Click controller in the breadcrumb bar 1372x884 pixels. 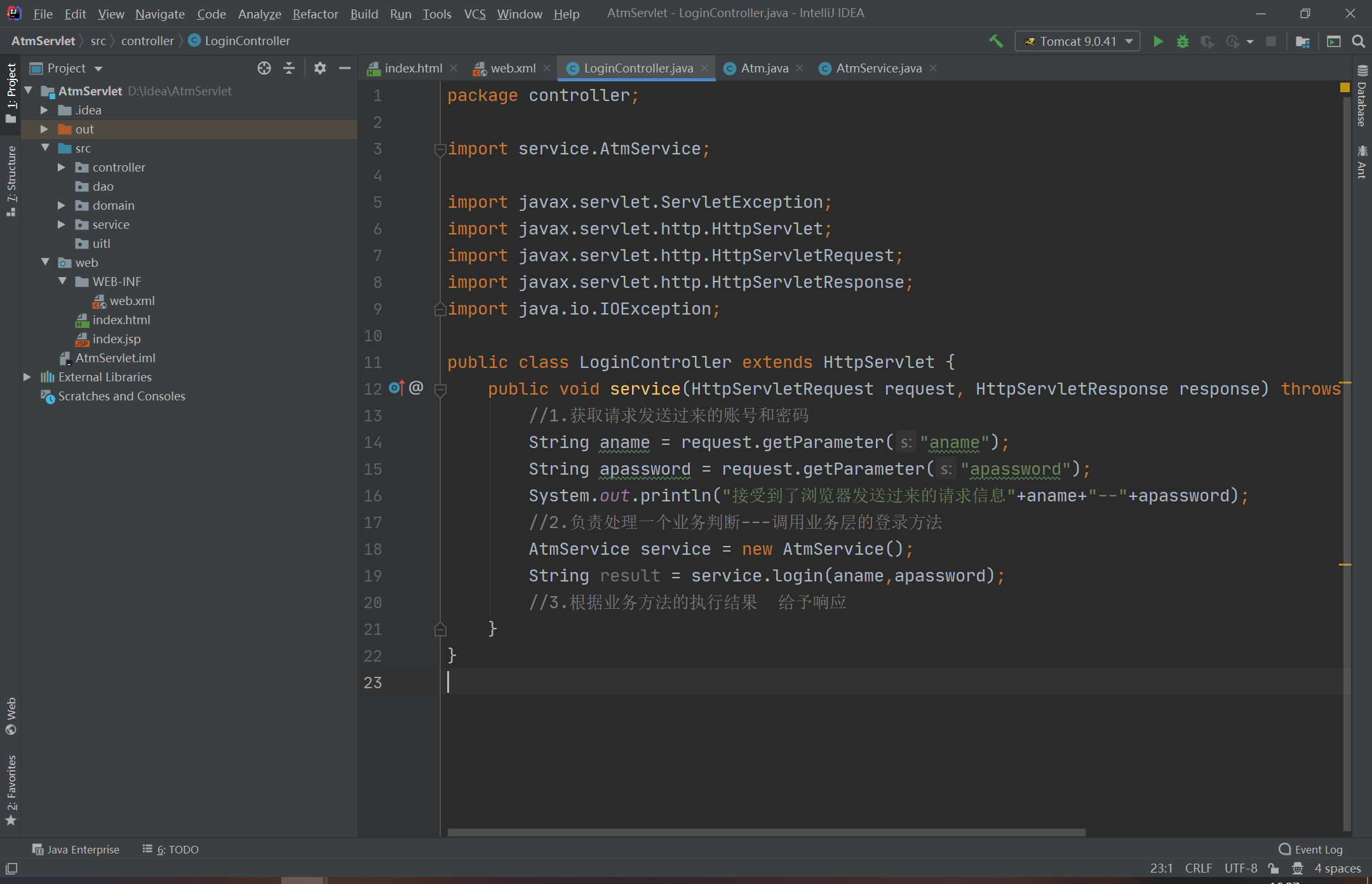147,41
